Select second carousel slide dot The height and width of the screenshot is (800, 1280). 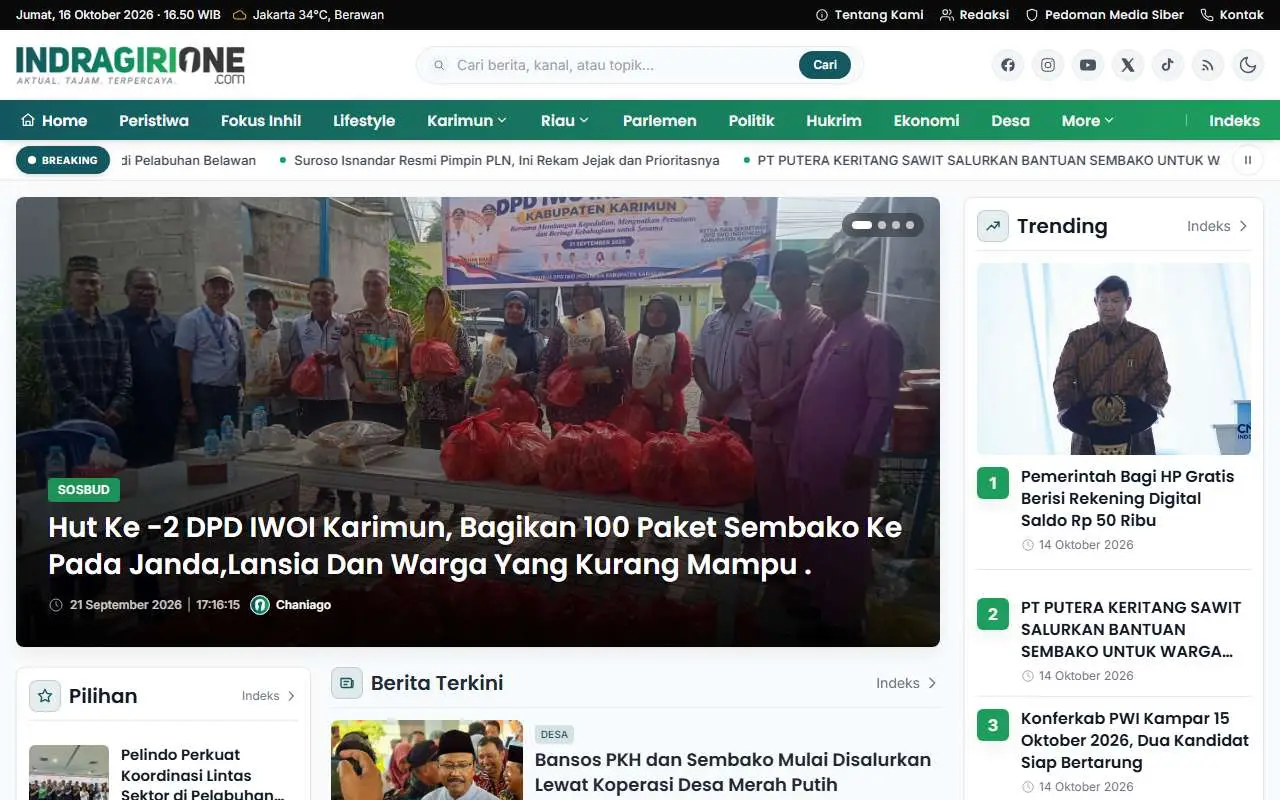pyautogui.click(x=882, y=225)
